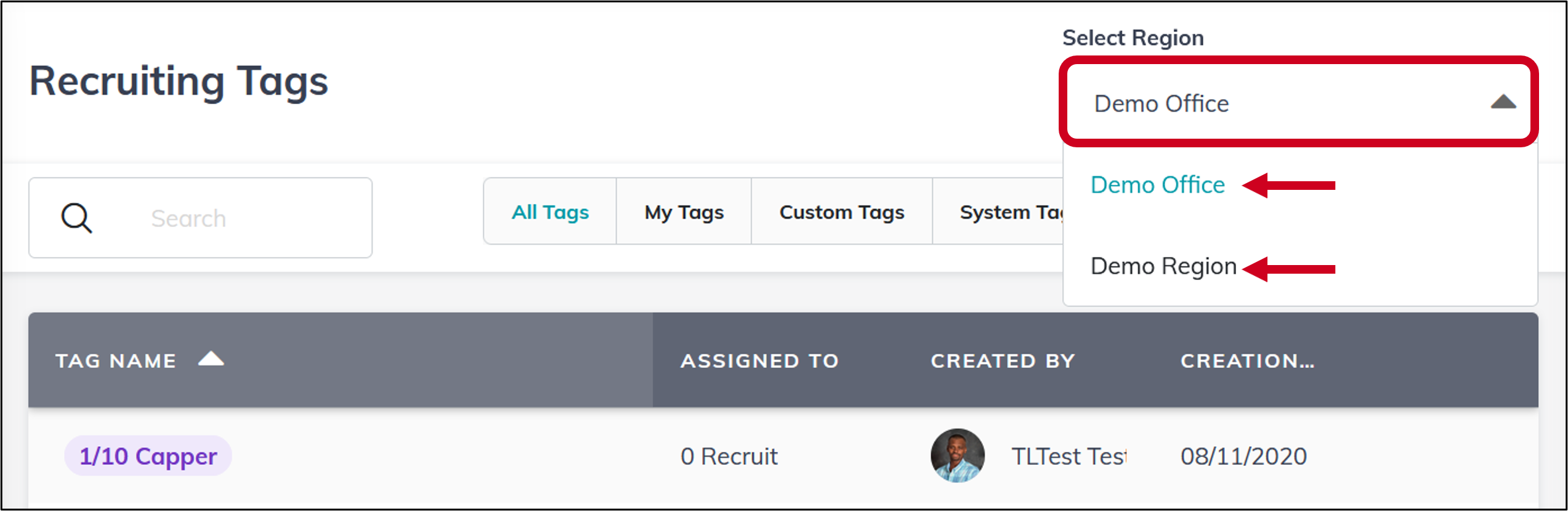The width and height of the screenshot is (1568, 511).
Task: Switch to the My Tags tab
Action: point(683,212)
